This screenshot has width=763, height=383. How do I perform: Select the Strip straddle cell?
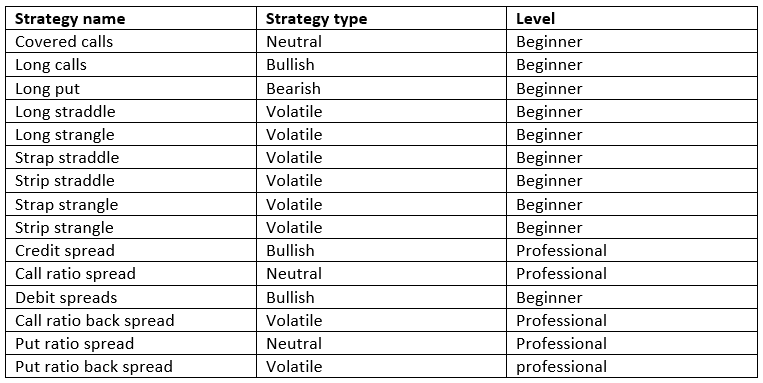131,181
